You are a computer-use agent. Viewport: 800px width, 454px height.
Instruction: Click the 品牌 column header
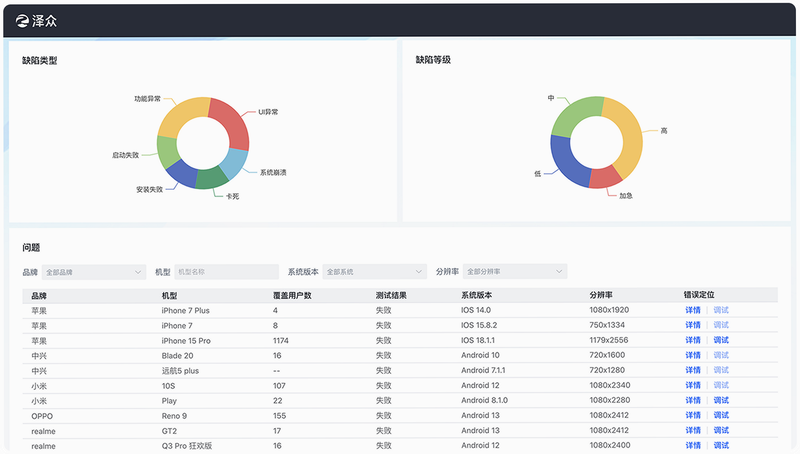[x=39, y=295]
